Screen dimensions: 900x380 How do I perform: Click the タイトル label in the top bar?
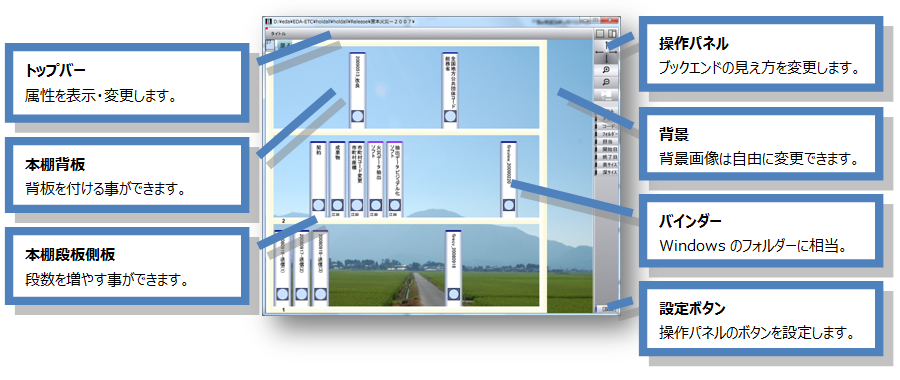[x=278, y=34]
